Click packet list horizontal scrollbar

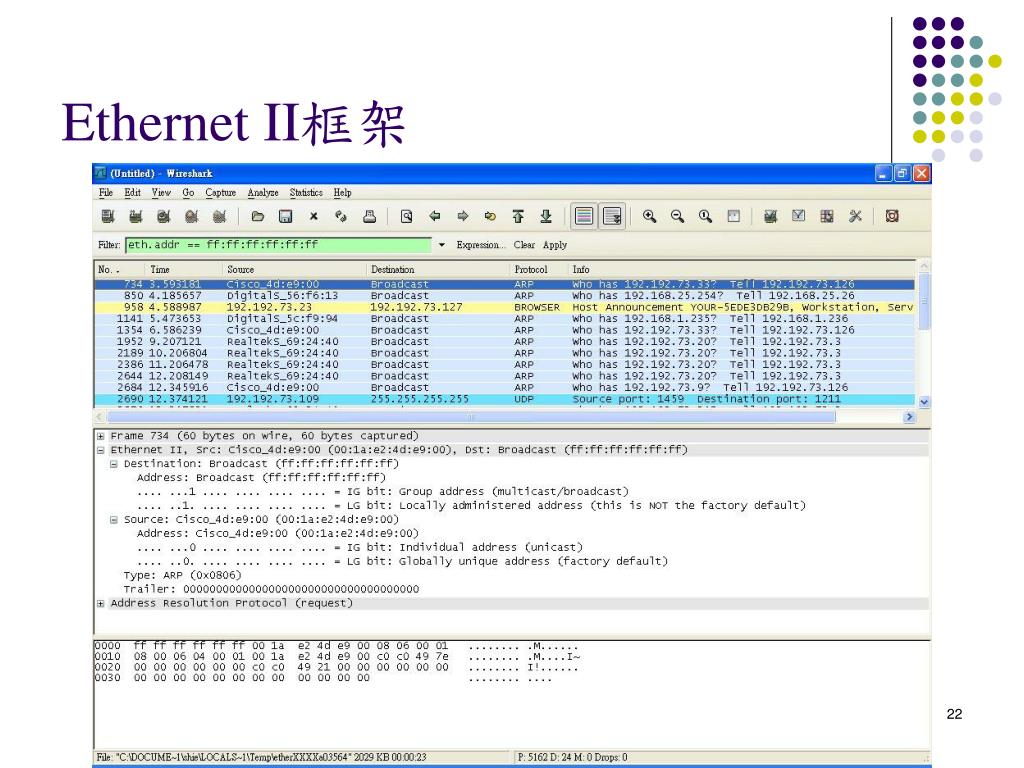[471, 417]
